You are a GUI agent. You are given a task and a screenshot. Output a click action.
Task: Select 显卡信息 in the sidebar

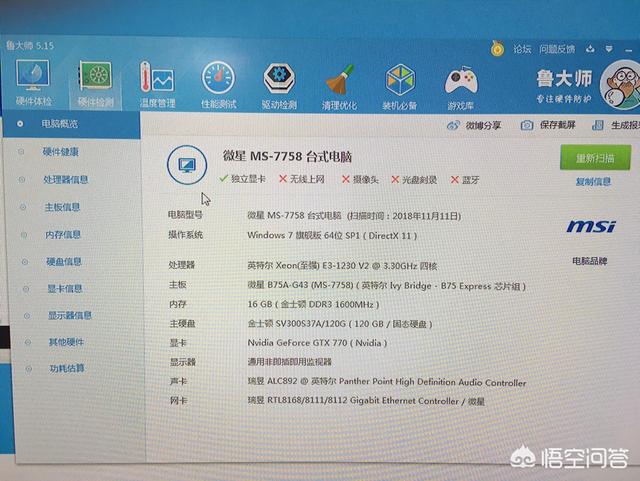pos(64,289)
